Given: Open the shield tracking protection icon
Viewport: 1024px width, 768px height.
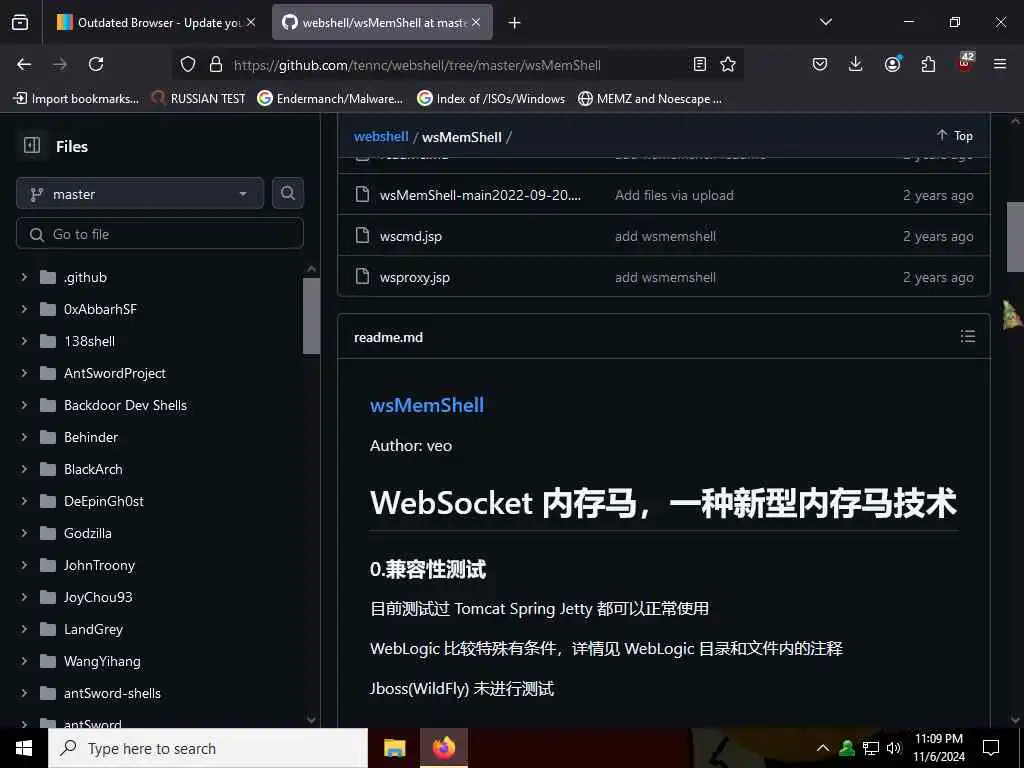Looking at the screenshot, I should pyautogui.click(x=188, y=64).
